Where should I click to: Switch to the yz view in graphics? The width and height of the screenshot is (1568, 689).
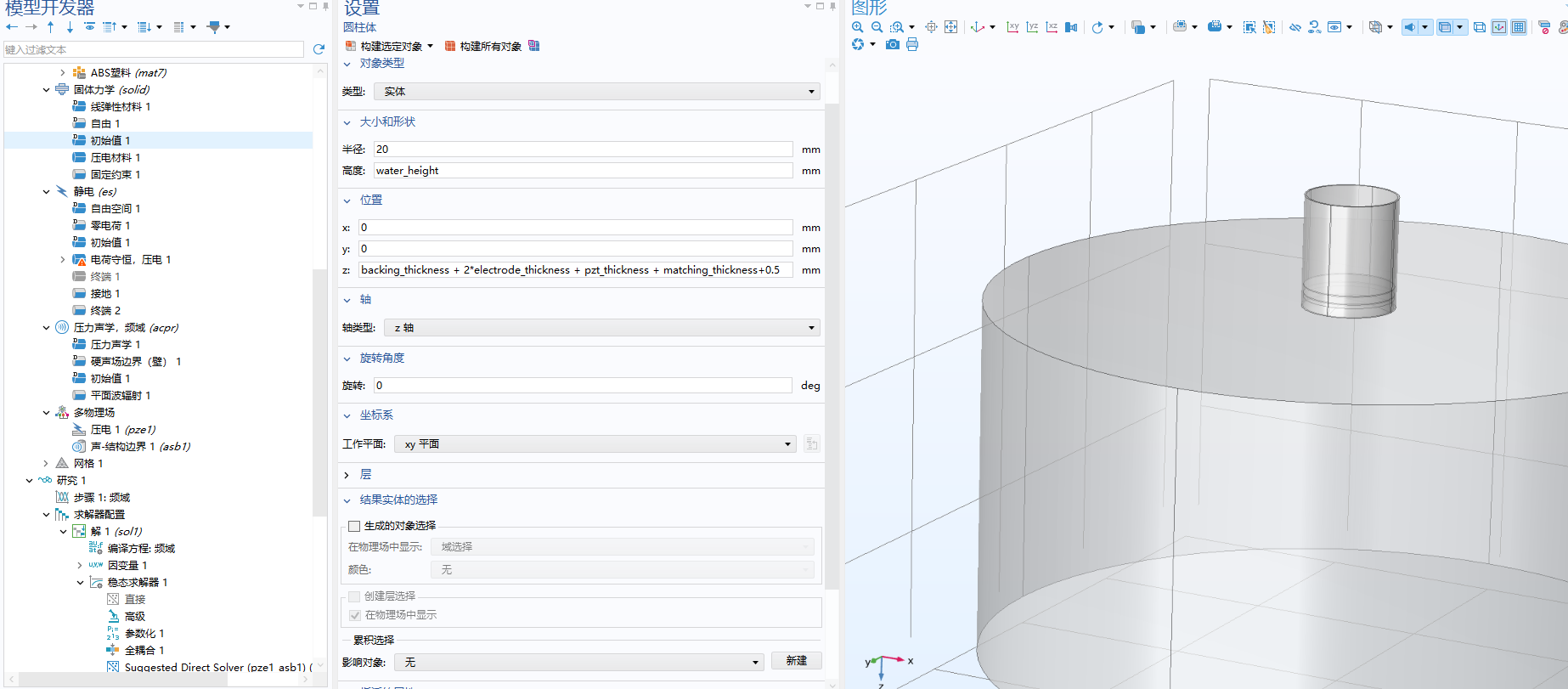coord(1032,27)
